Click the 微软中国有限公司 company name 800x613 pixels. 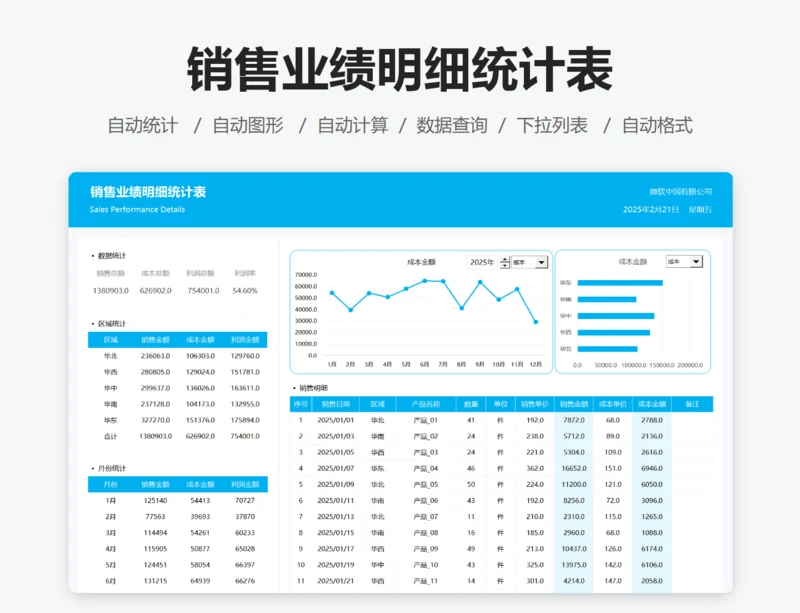[x=681, y=192]
